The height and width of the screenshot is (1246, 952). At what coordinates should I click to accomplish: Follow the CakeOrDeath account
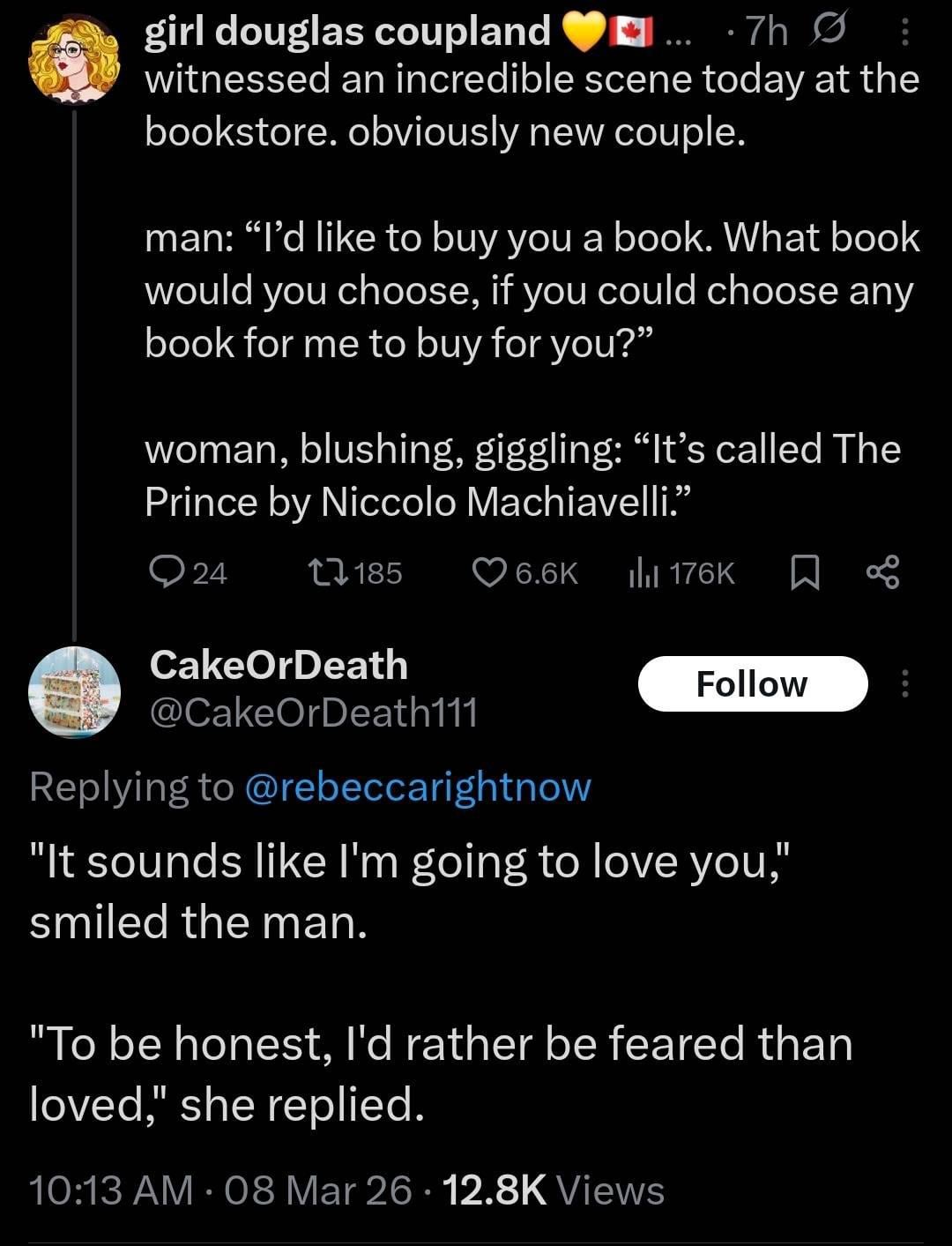752,684
